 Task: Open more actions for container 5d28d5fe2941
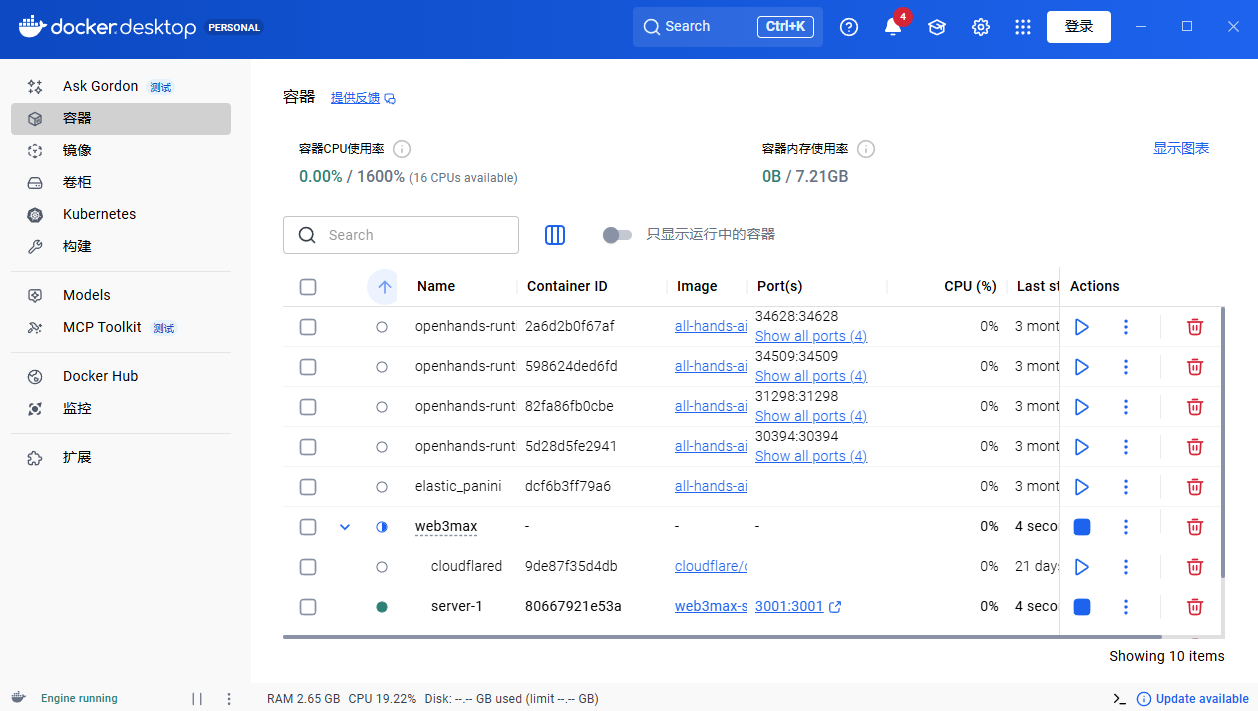(1126, 447)
